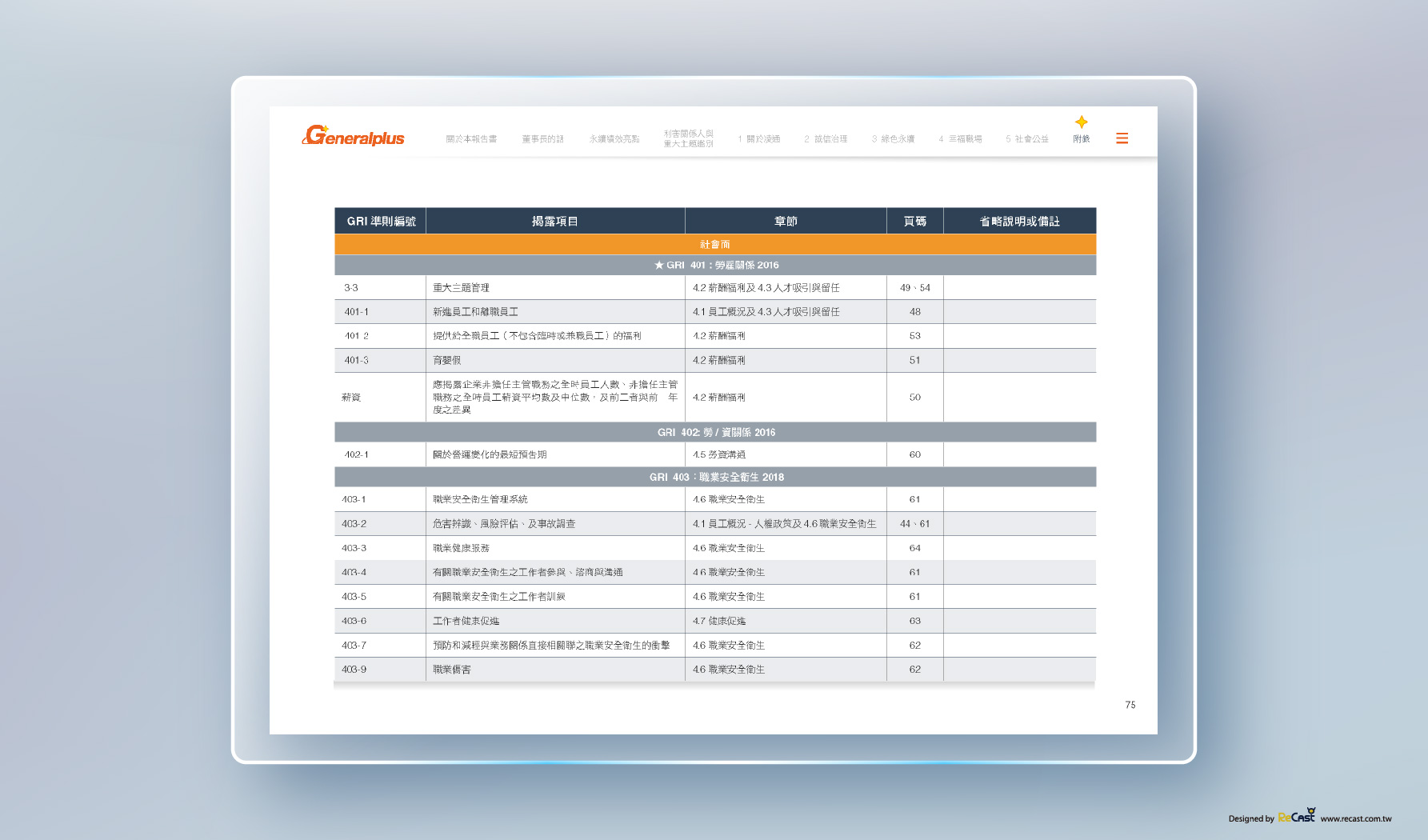This screenshot has width=1428, height=840.
Task: Select the 附錄 nav tab
Action: (1082, 139)
